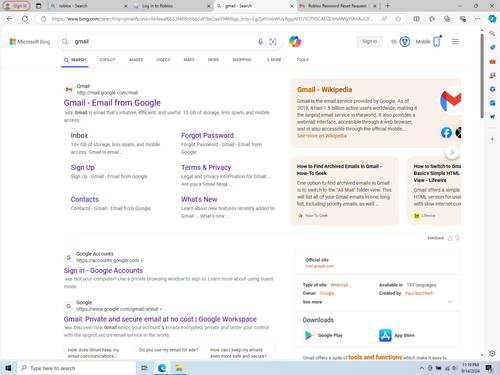Screen dimensions: 500x375
Task: Click the browser back arrow
Action: [x=9, y=19]
